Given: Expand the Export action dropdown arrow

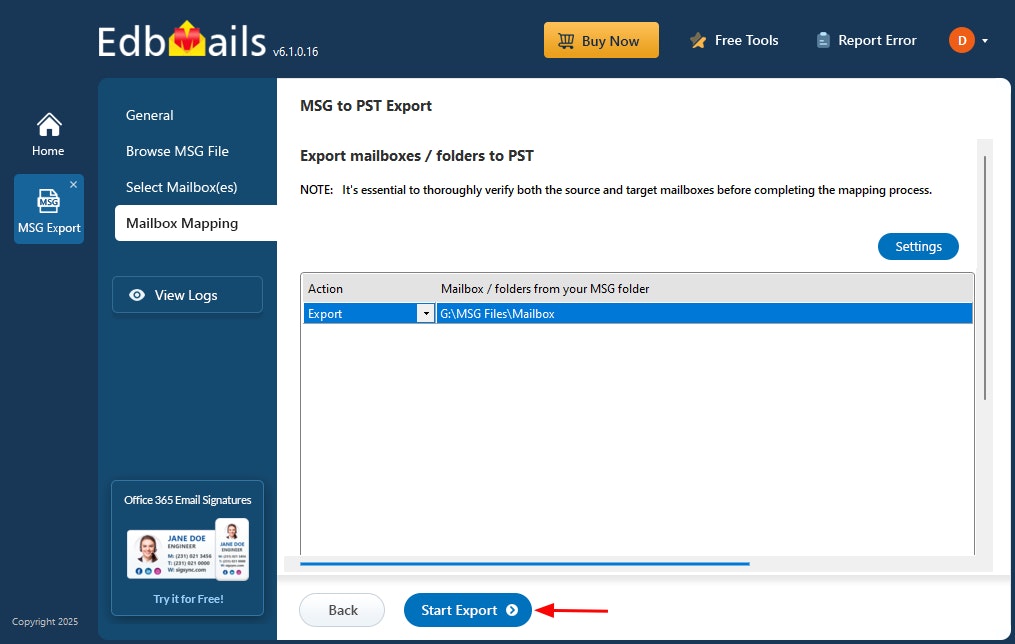Looking at the screenshot, I should click(425, 314).
